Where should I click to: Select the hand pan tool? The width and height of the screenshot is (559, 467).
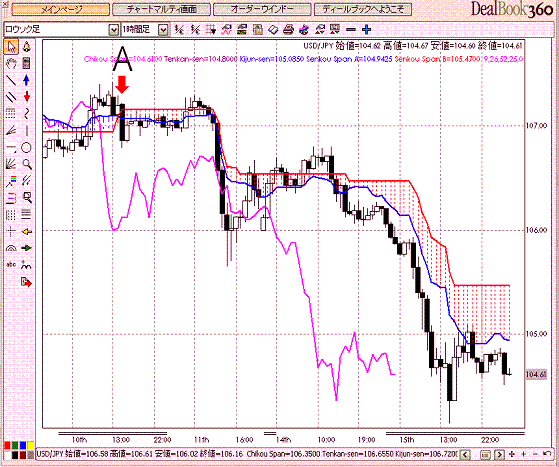point(11,64)
